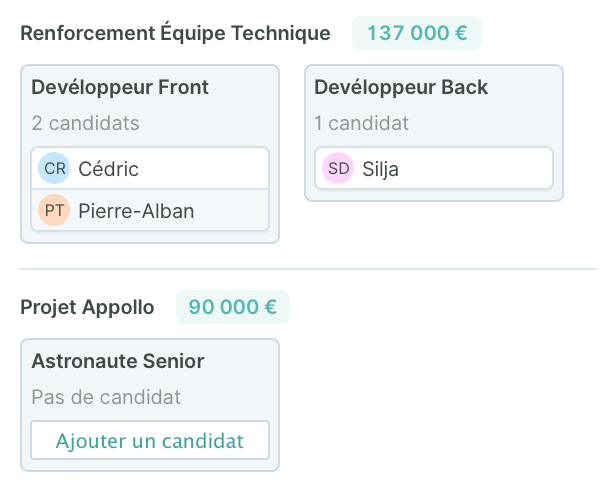The height and width of the screenshot is (492, 614).
Task: Select the Renforcement Équipe Technique heading
Action: click(x=175, y=33)
